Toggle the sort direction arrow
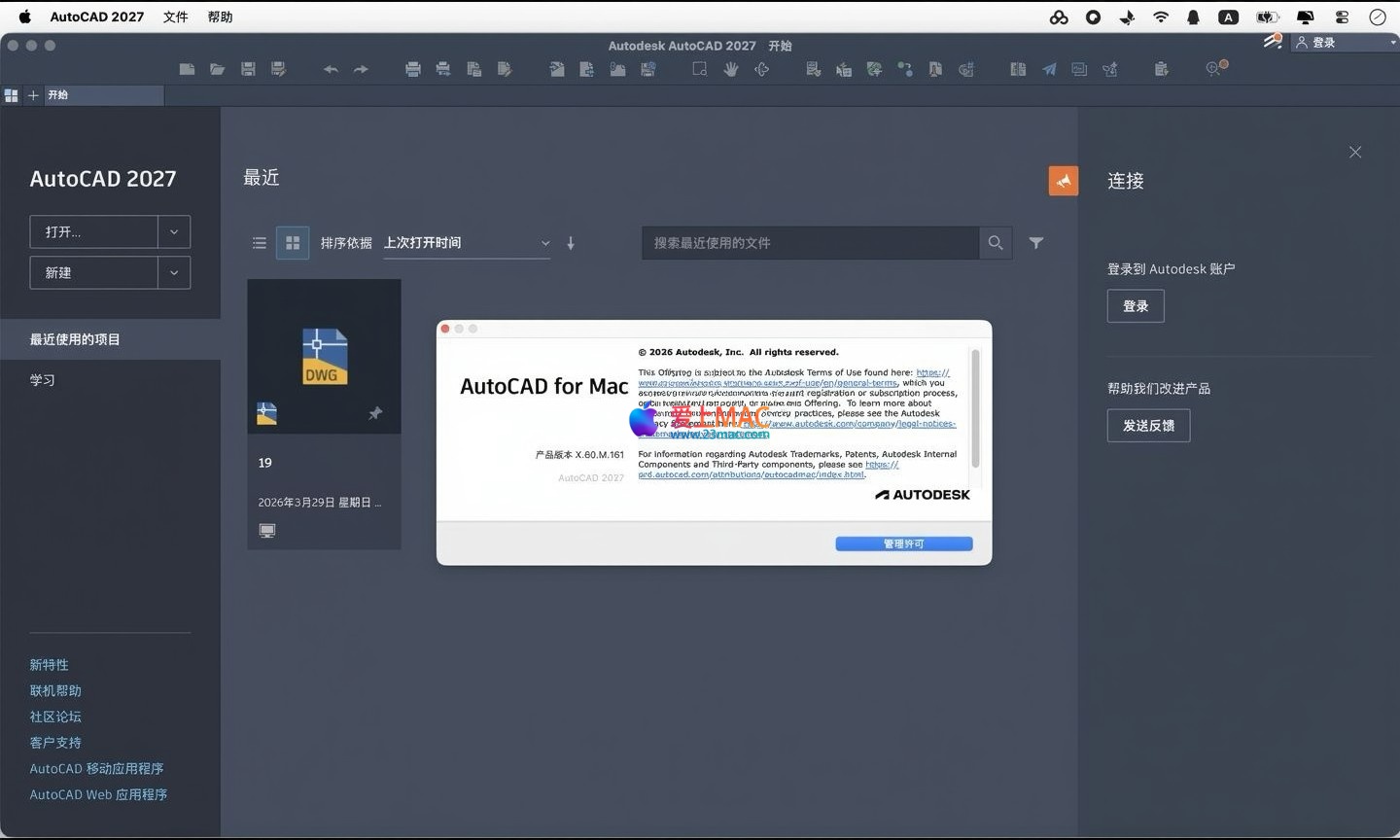The height and width of the screenshot is (840, 1400). pyautogui.click(x=571, y=243)
